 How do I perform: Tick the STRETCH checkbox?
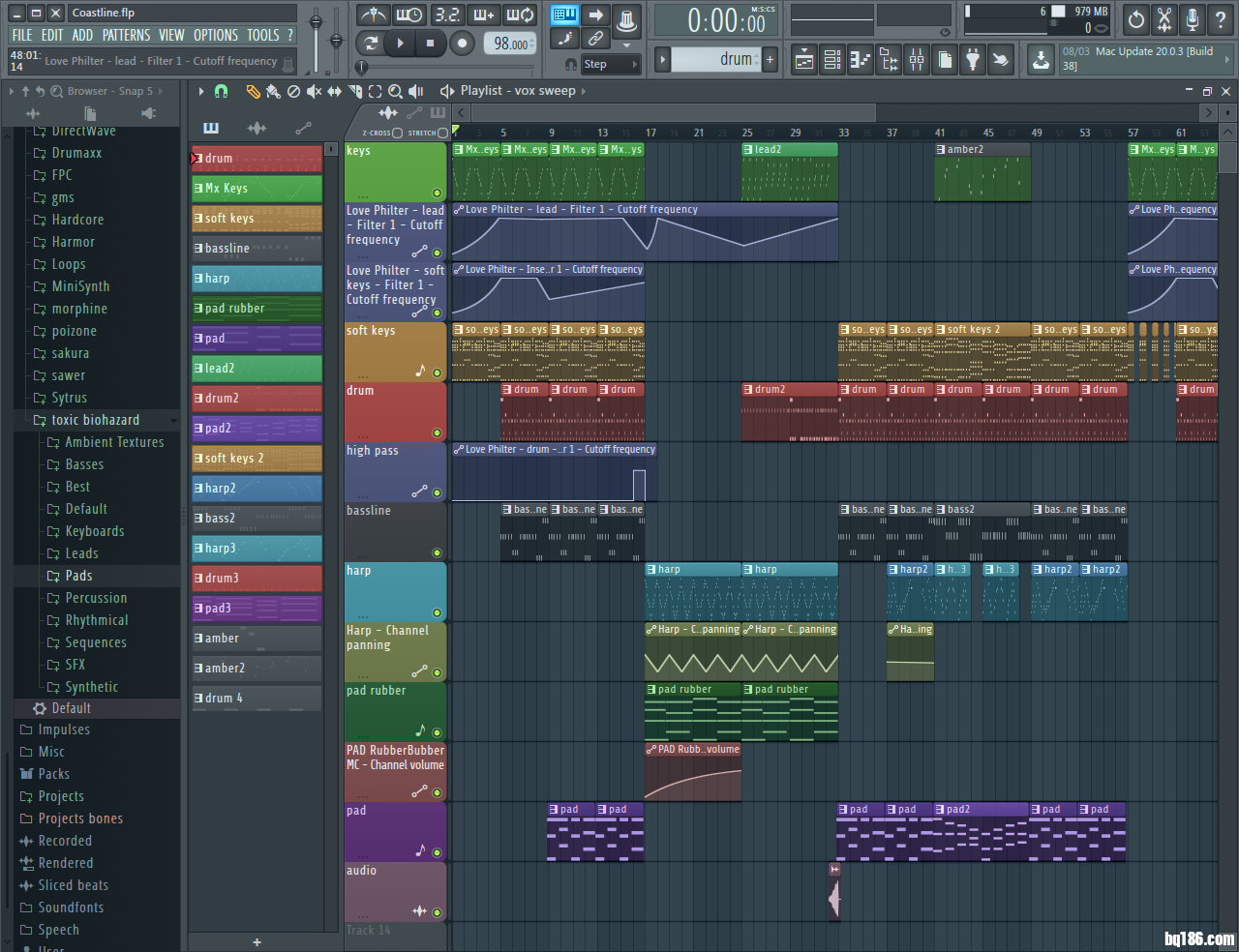click(442, 133)
